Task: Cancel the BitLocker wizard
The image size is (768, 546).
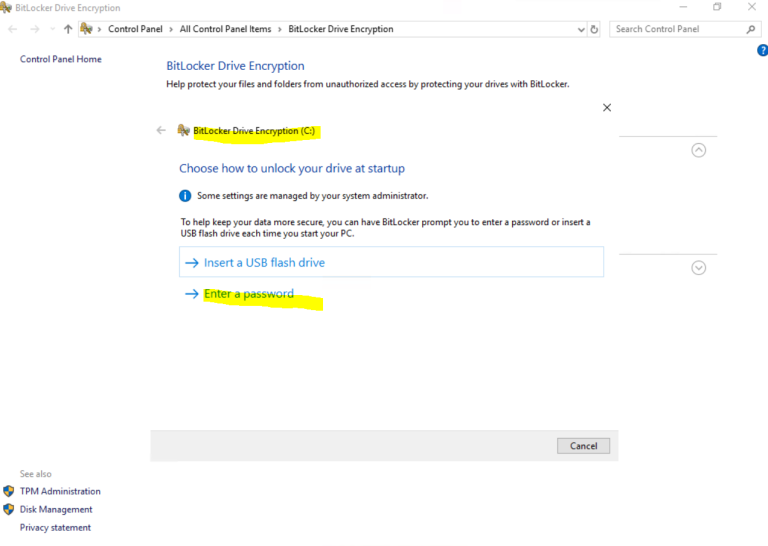Action: [x=583, y=446]
